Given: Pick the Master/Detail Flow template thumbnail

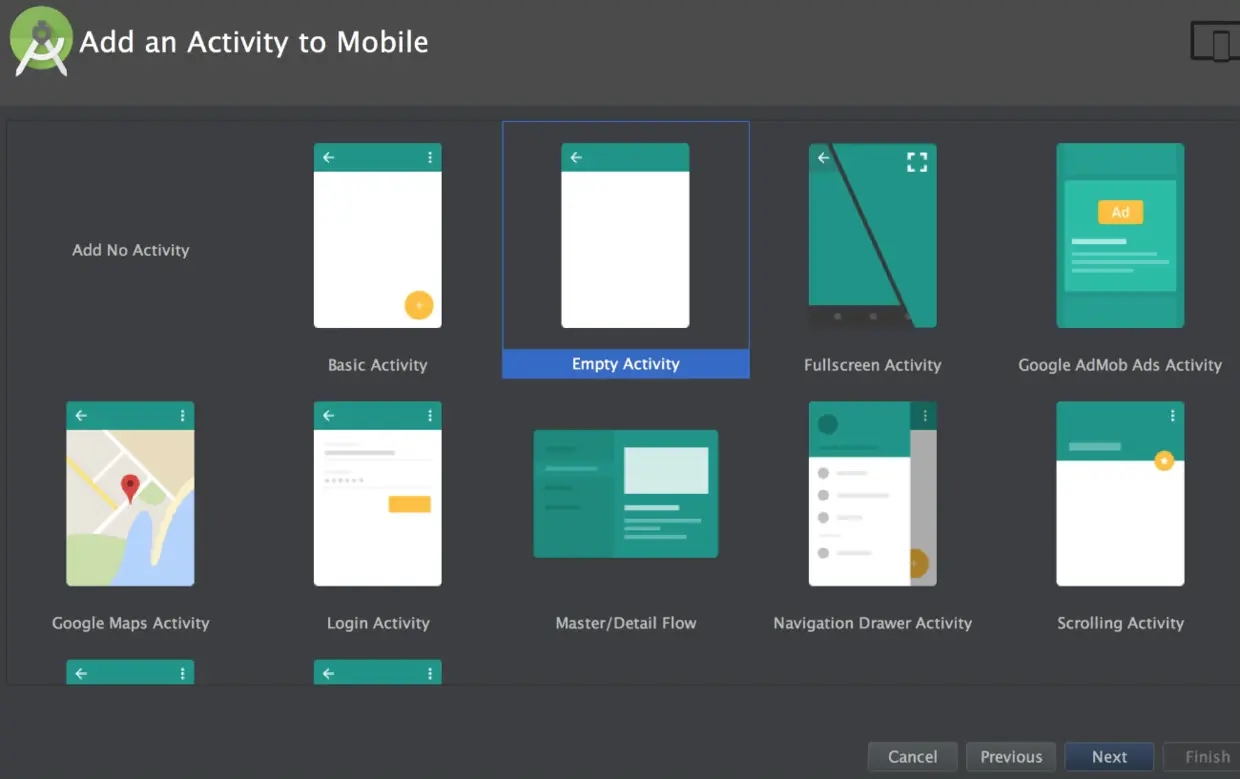Looking at the screenshot, I should (626, 494).
